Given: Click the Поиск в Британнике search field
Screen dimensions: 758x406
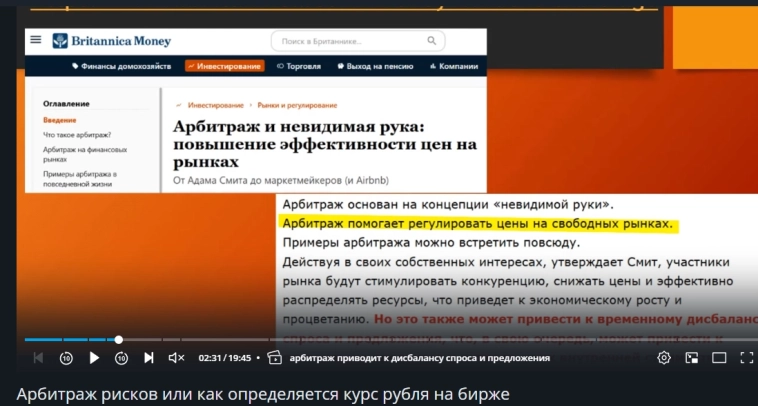Looking at the screenshot, I should (x=358, y=42).
